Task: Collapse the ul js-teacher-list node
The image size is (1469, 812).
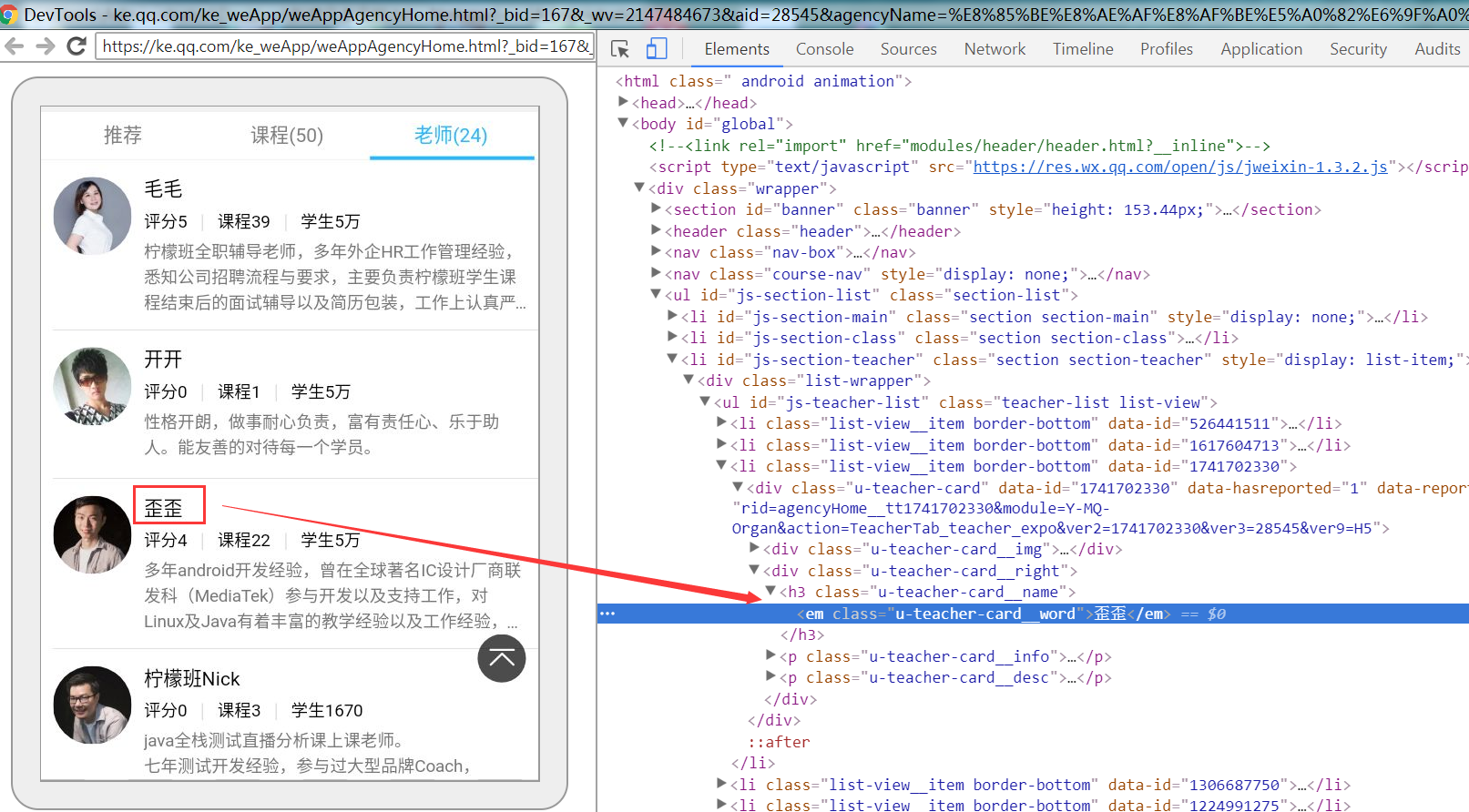Action: 705,401
